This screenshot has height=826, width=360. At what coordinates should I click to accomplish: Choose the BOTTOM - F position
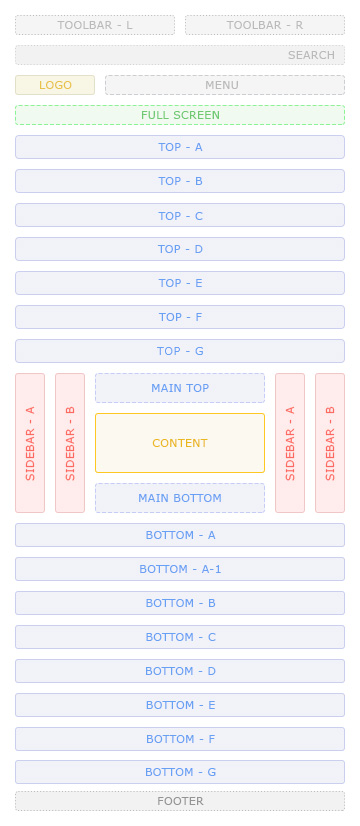point(180,739)
